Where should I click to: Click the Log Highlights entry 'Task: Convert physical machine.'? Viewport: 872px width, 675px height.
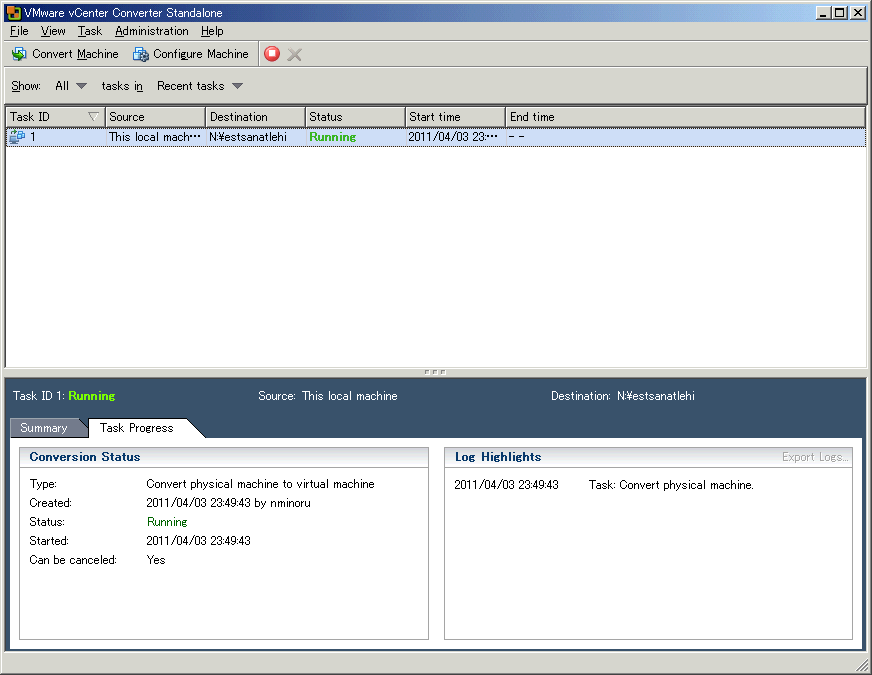[671, 485]
